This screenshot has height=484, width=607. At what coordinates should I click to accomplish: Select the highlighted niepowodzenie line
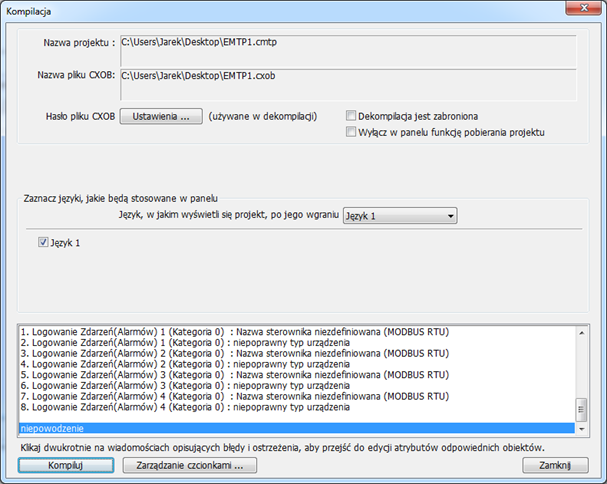[x=297, y=428]
